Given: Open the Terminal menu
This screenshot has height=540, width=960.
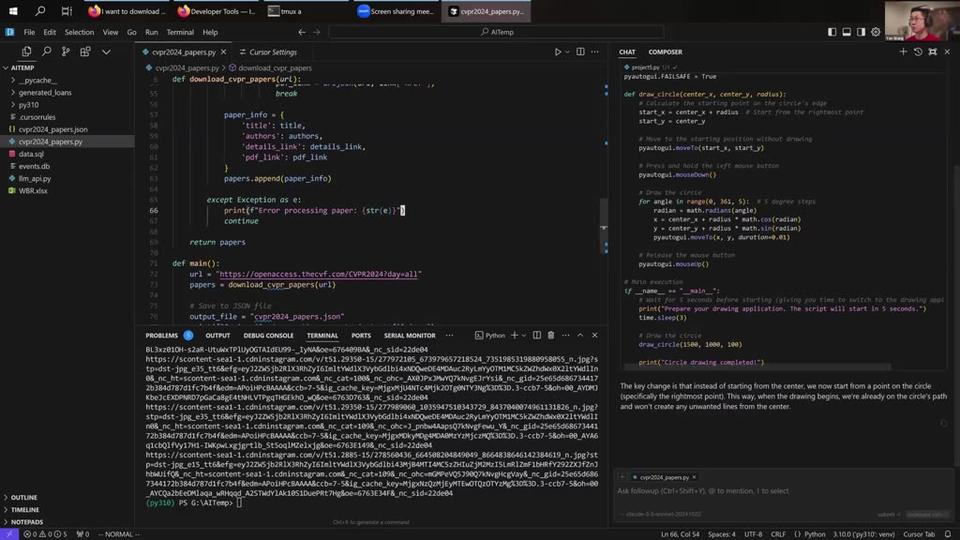Looking at the screenshot, I should pyautogui.click(x=180, y=32).
